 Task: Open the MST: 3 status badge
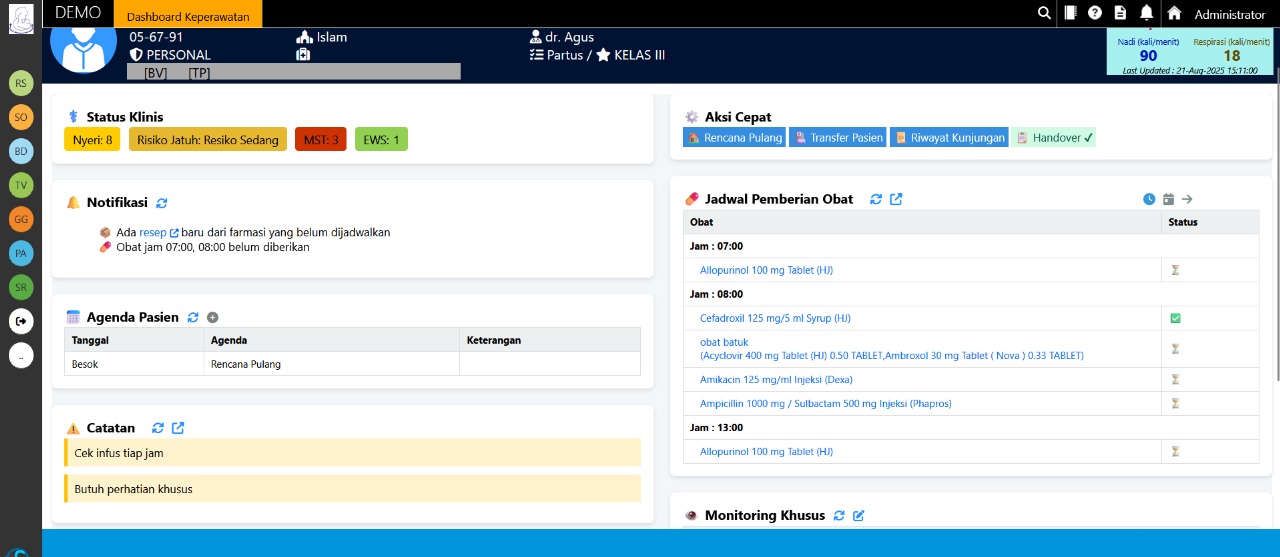tap(321, 139)
